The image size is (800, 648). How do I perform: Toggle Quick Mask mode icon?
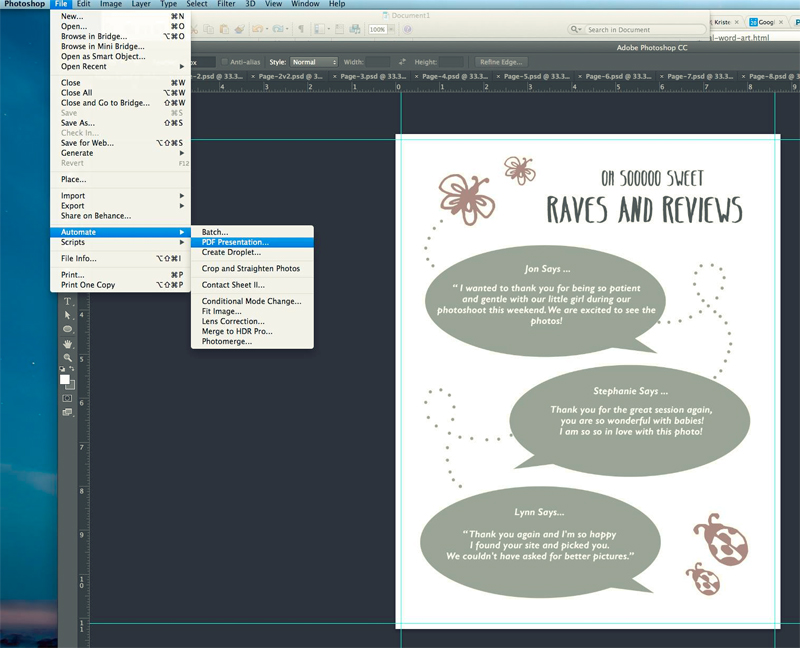pyautogui.click(x=67, y=398)
